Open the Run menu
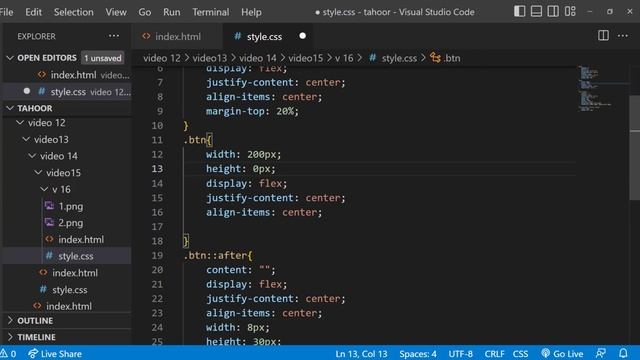The image size is (640, 360). point(171,12)
